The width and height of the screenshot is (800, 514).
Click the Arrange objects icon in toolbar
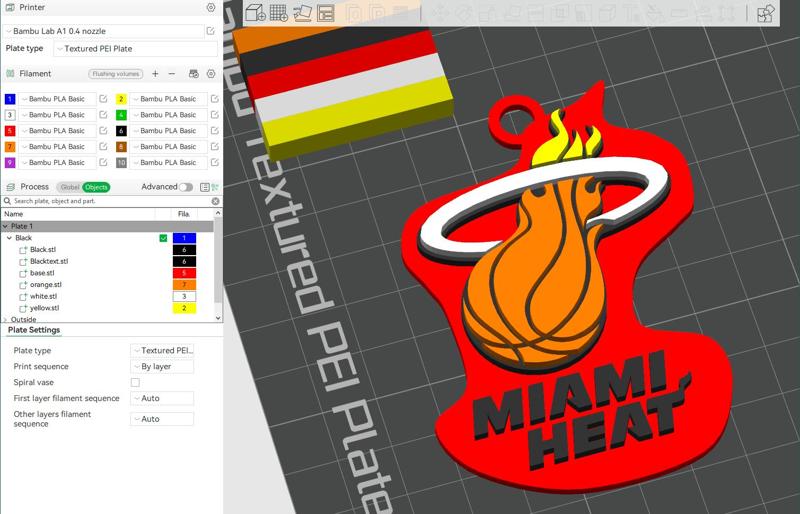(x=326, y=13)
